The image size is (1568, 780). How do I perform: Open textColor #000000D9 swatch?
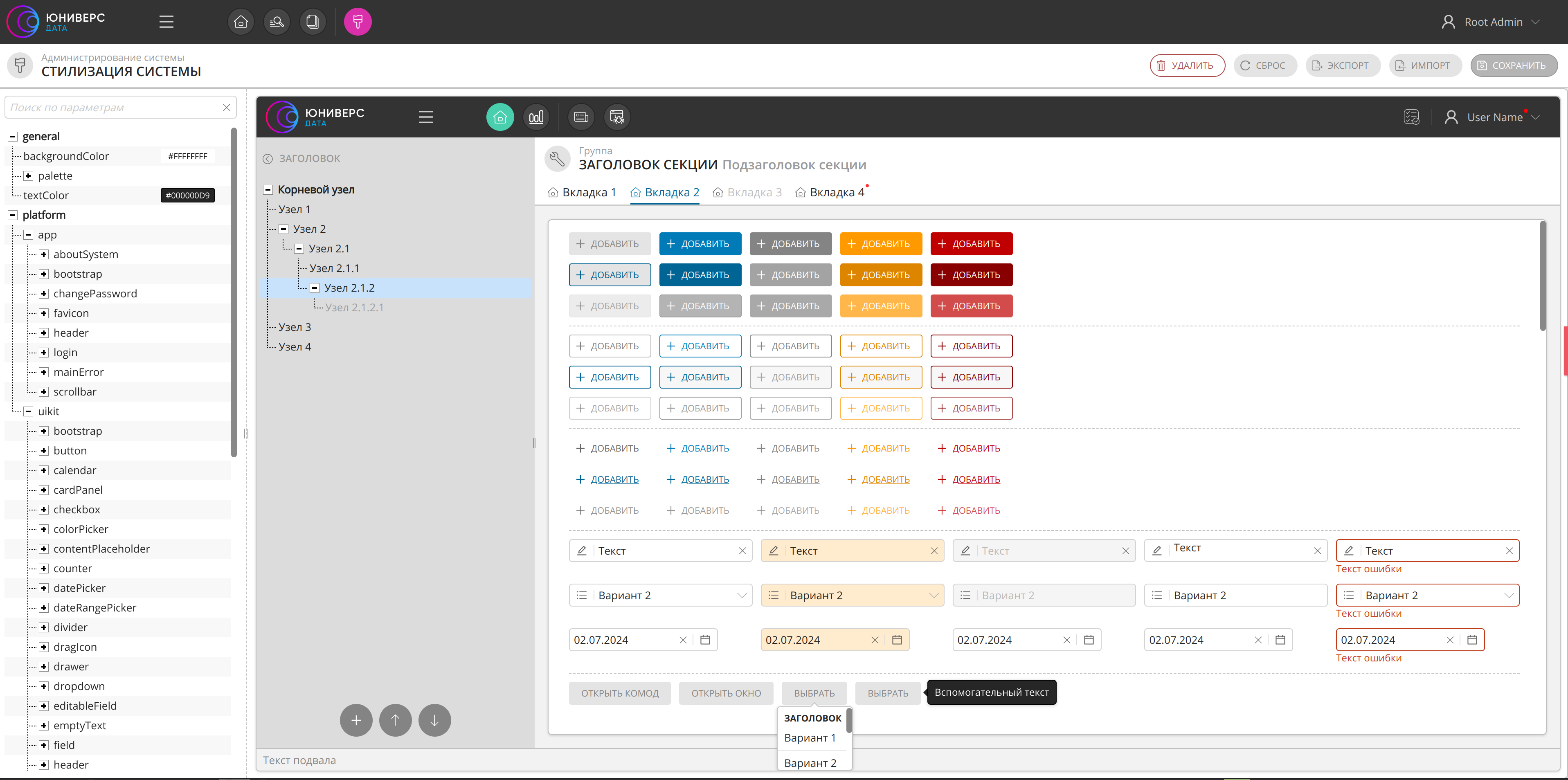pos(187,195)
